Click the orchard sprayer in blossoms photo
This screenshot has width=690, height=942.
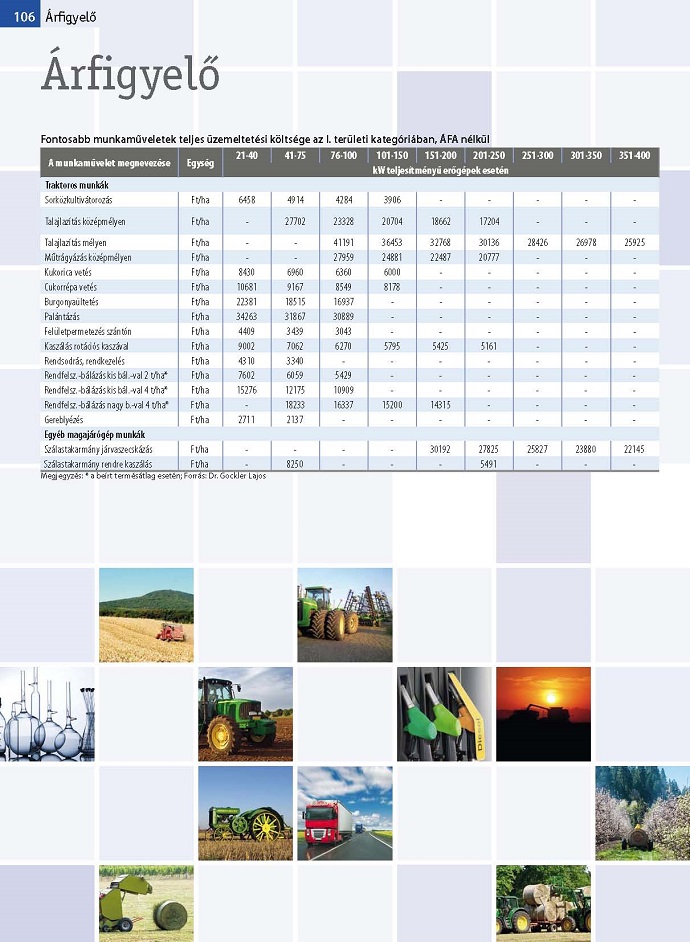[x=643, y=813]
